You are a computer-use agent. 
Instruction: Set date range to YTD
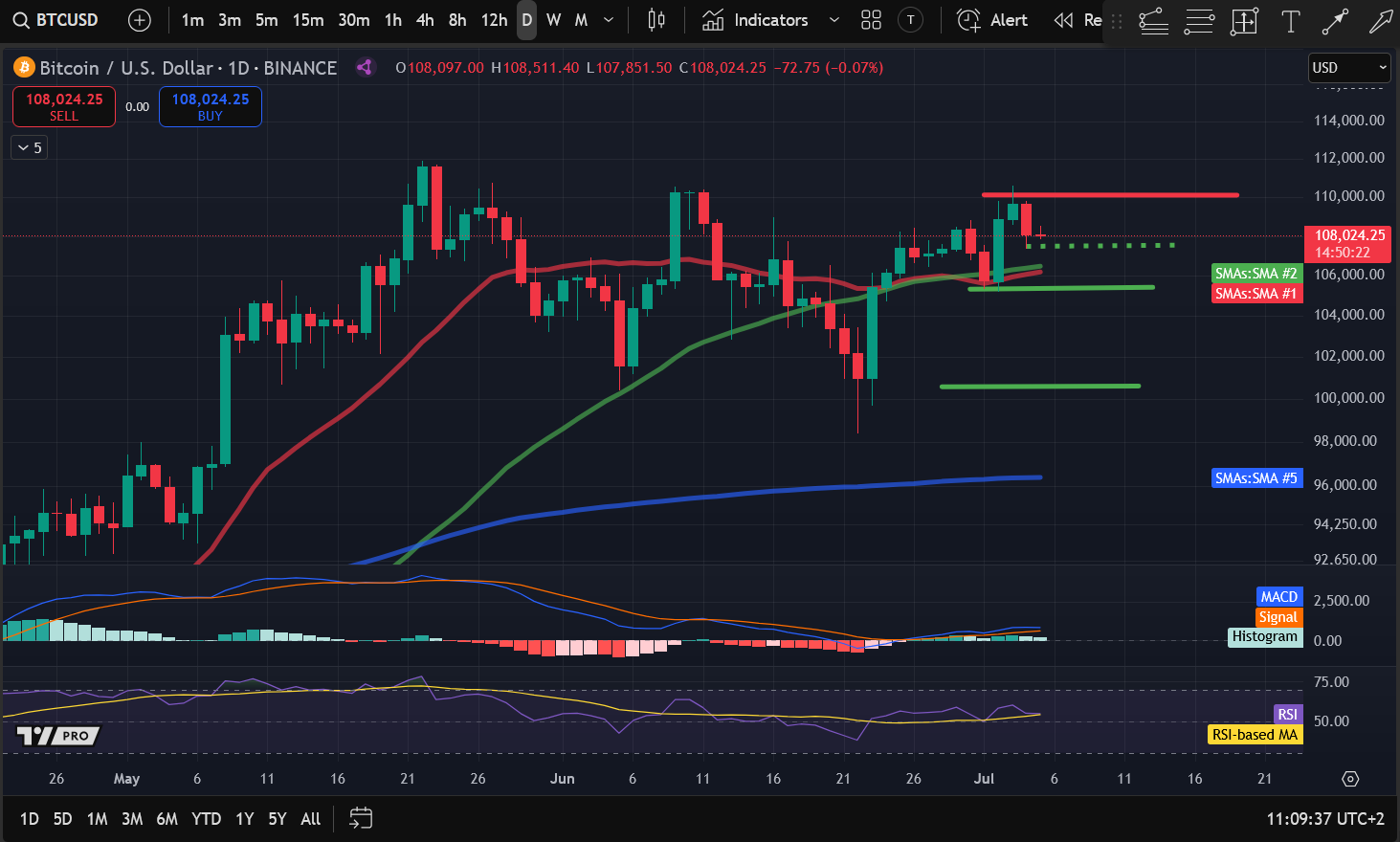click(x=206, y=819)
